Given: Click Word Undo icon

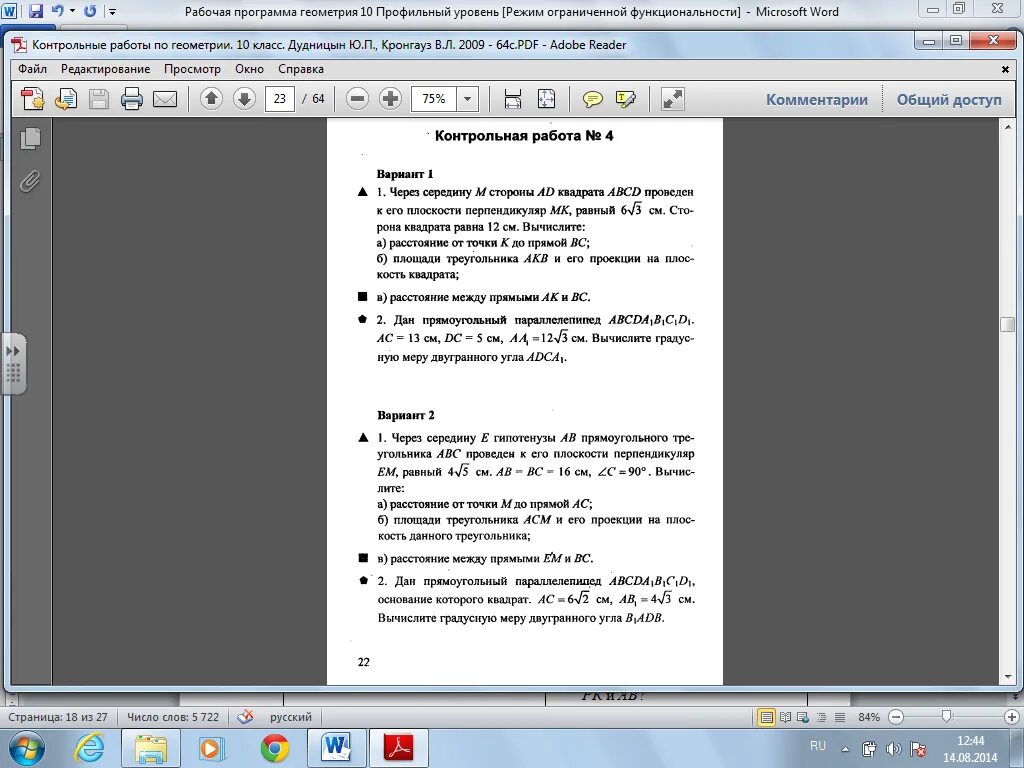Looking at the screenshot, I should (57, 11).
